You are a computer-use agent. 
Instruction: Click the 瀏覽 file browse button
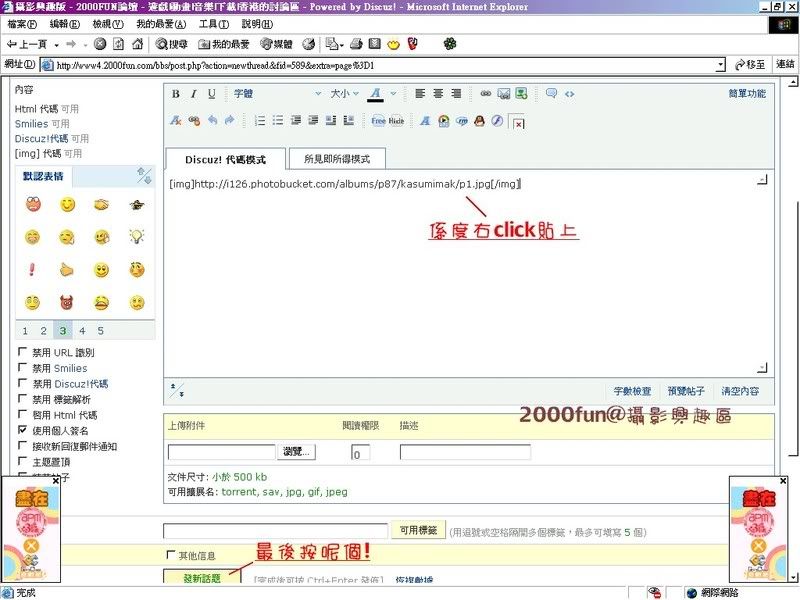[297, 452]
